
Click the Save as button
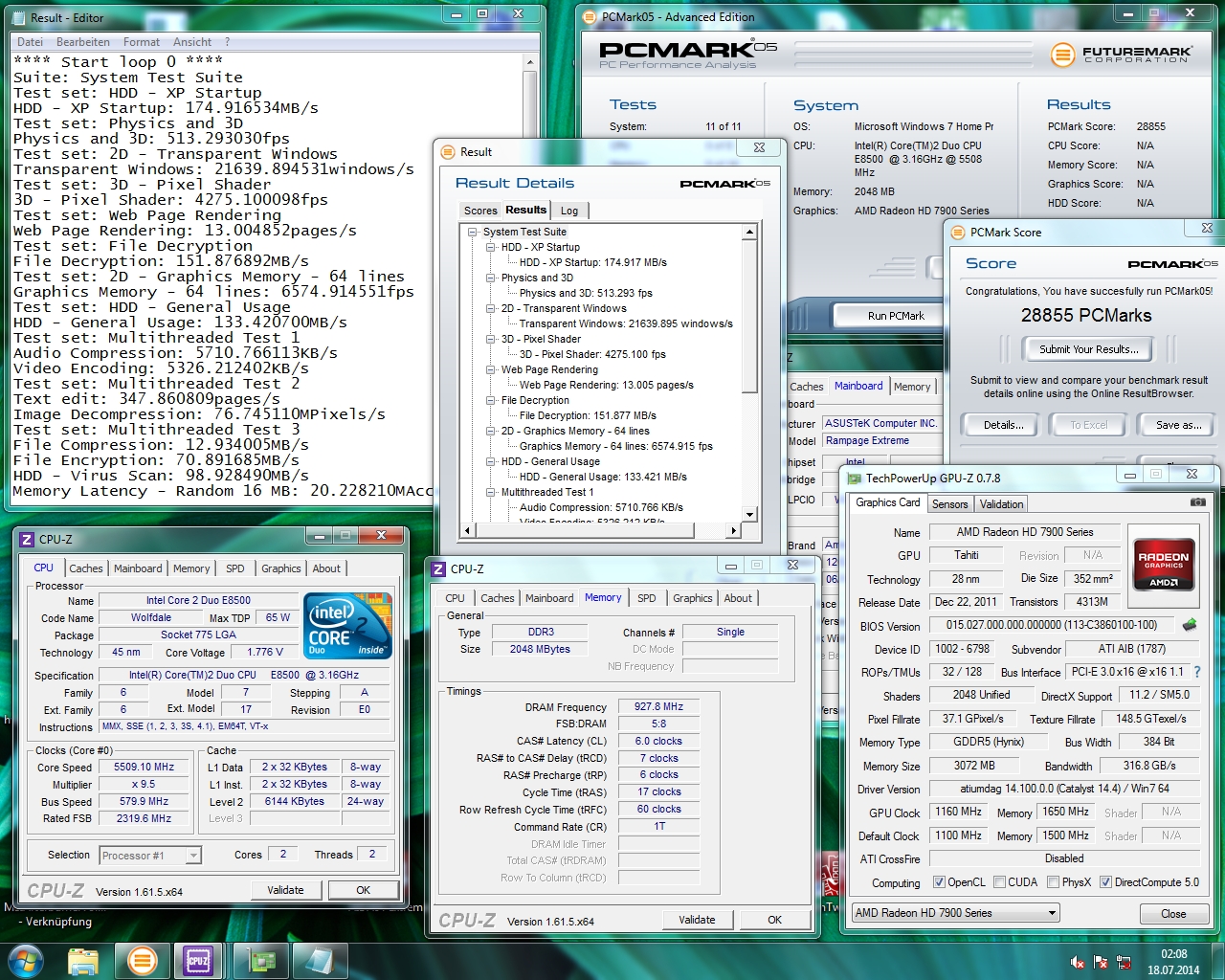click(x=1178, y=425)
